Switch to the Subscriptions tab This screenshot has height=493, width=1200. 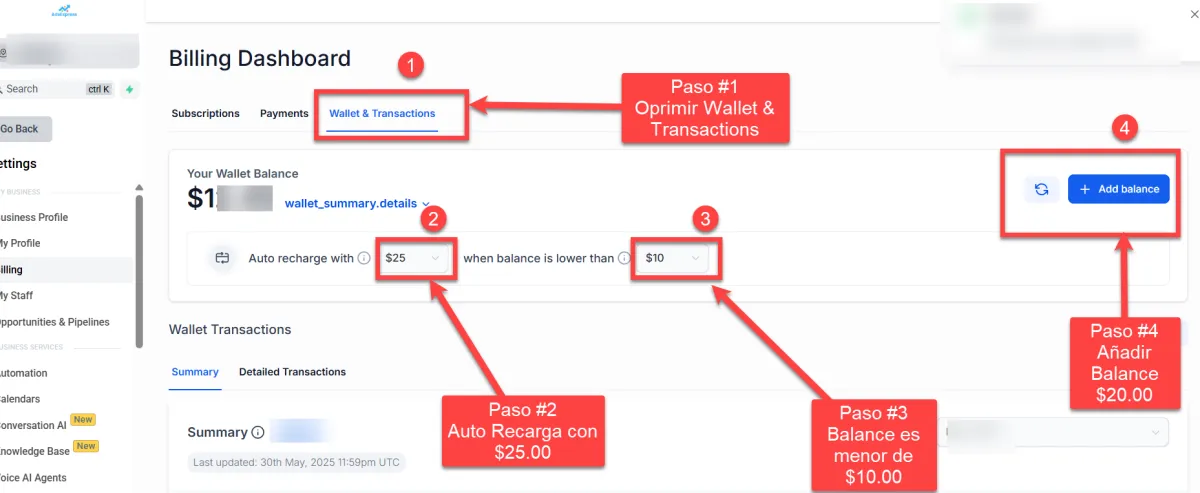[205, 114]
